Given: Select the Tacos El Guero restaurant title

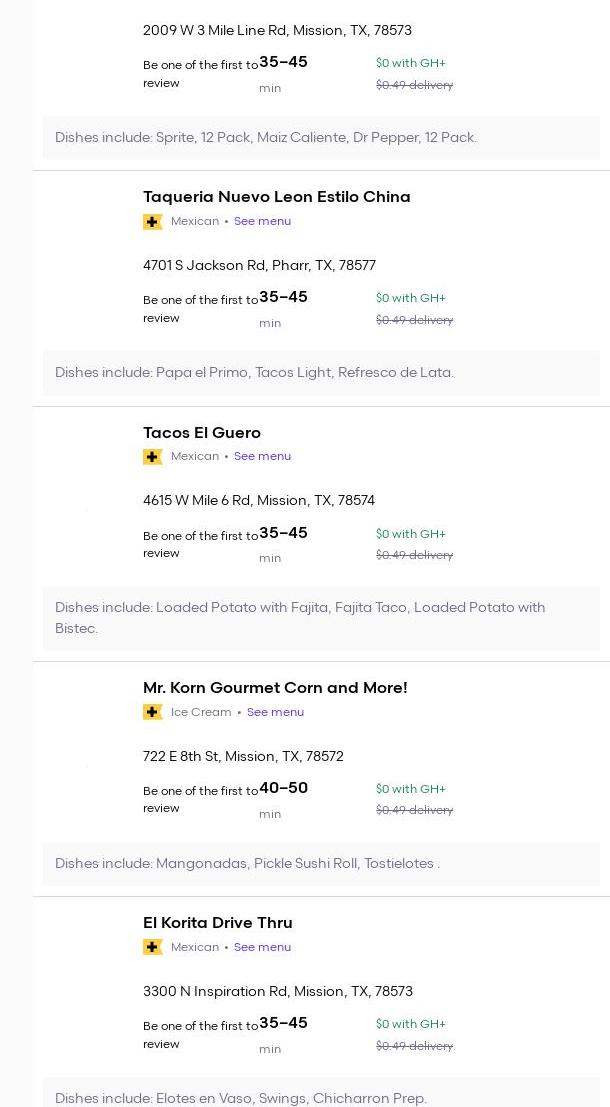Looking at the screenshot, I should point(202,433).
